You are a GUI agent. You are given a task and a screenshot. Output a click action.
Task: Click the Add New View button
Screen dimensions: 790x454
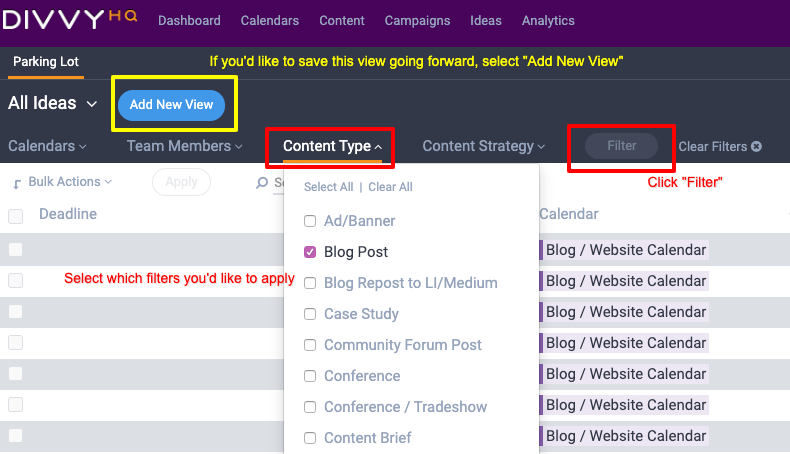point(171,105)
